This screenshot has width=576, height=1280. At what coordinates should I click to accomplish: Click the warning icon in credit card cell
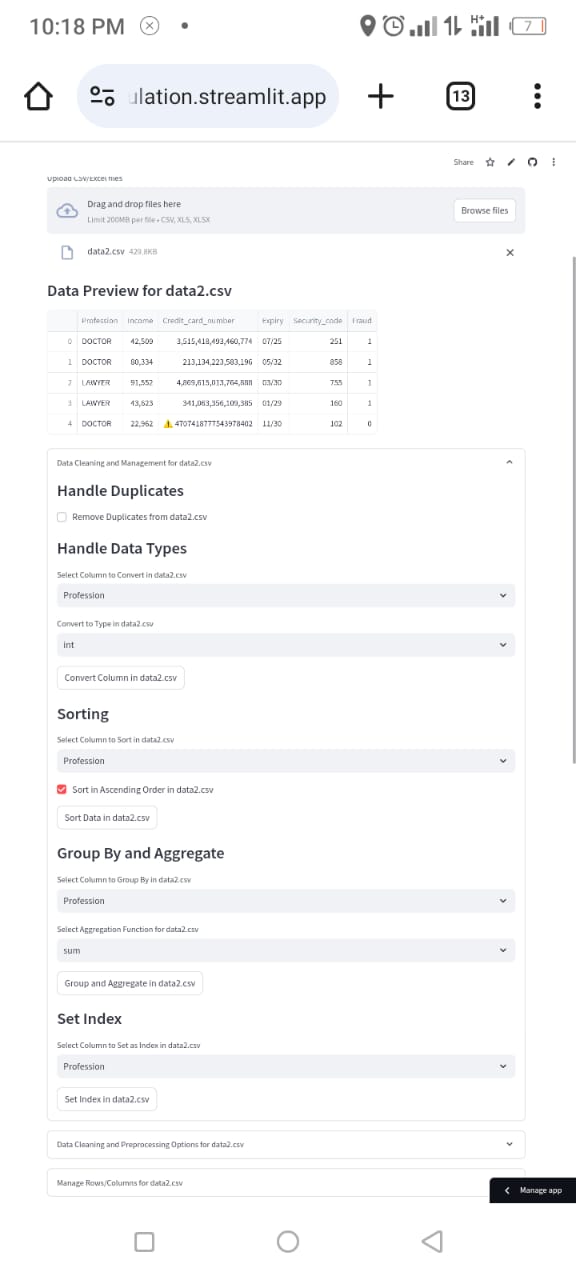pyautogui.click(x=167, y=424)
